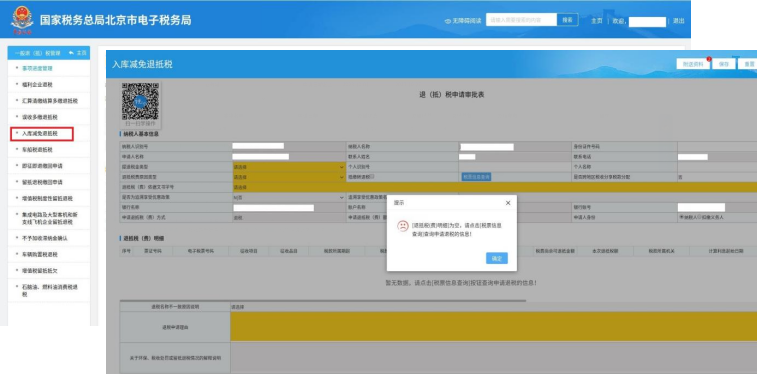Select the 纳税人 radio option
The width and height of the screenshot is (757, 374).
(x=682, y=217)
